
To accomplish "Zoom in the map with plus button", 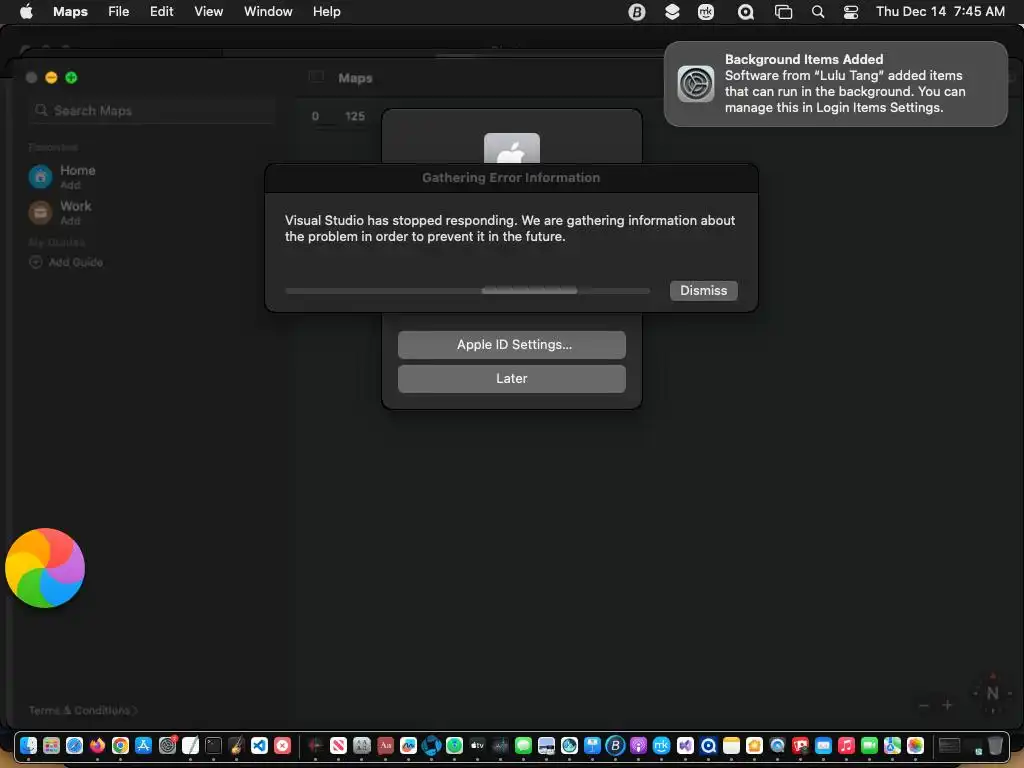I will (947, 705).
